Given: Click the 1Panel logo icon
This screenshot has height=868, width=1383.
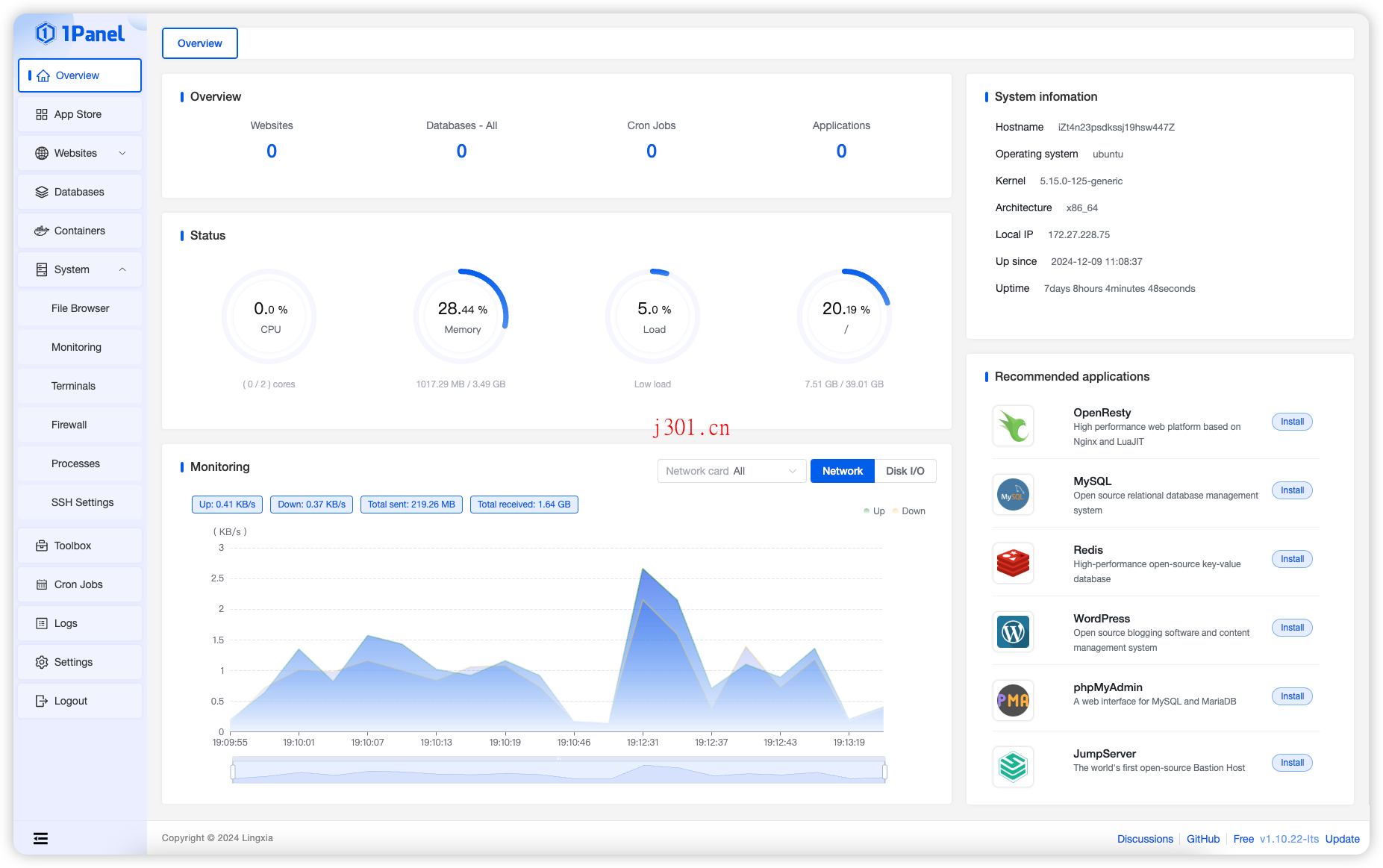Looking at the screenshot, I should pos(46,34).
